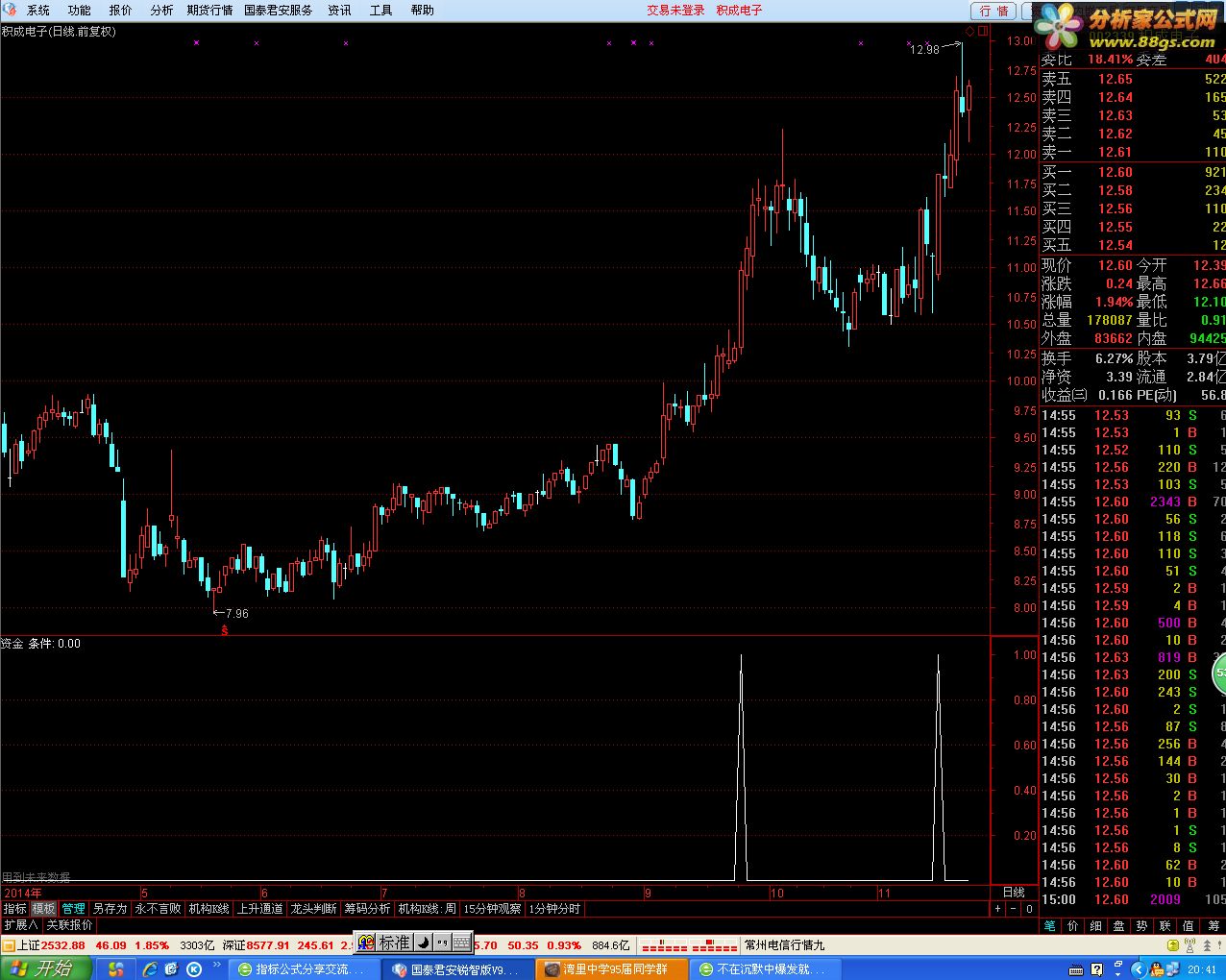Switch to 国泰君安锐智版 taskbar window
The image size is (1226, 980).
click(456, 968)
